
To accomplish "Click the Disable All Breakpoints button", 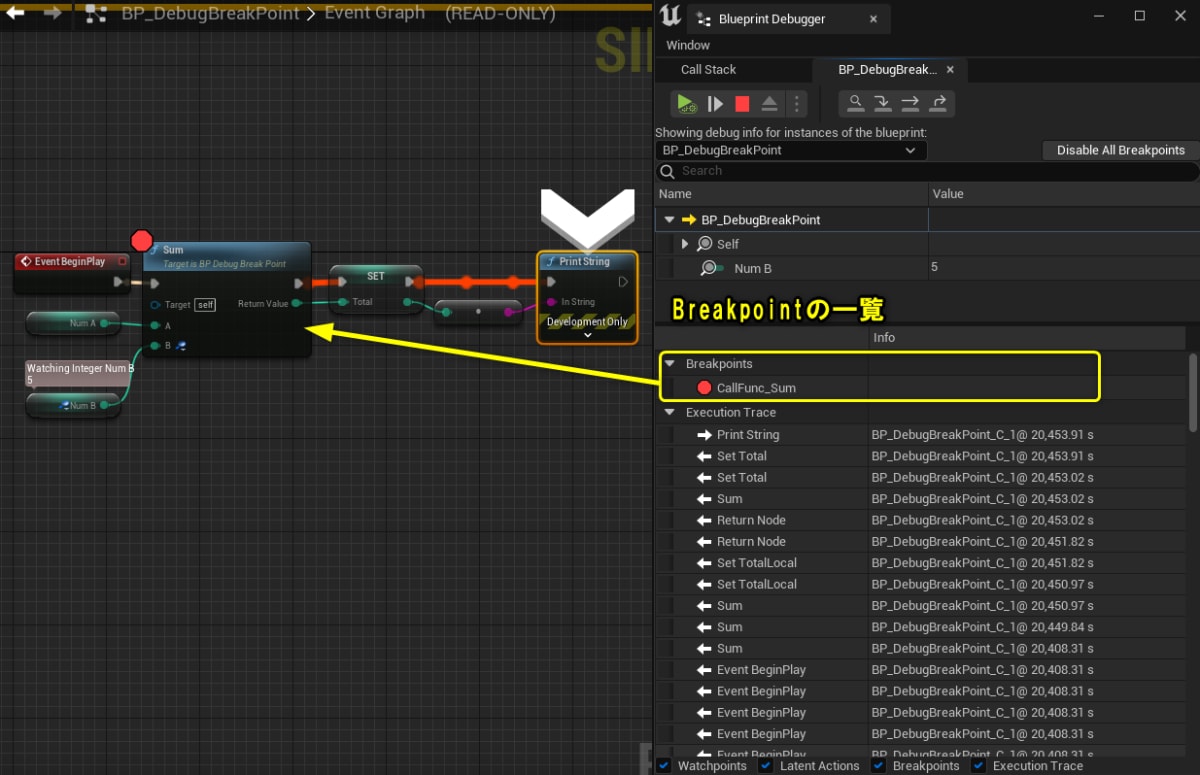I will [x=1119, y=150].
